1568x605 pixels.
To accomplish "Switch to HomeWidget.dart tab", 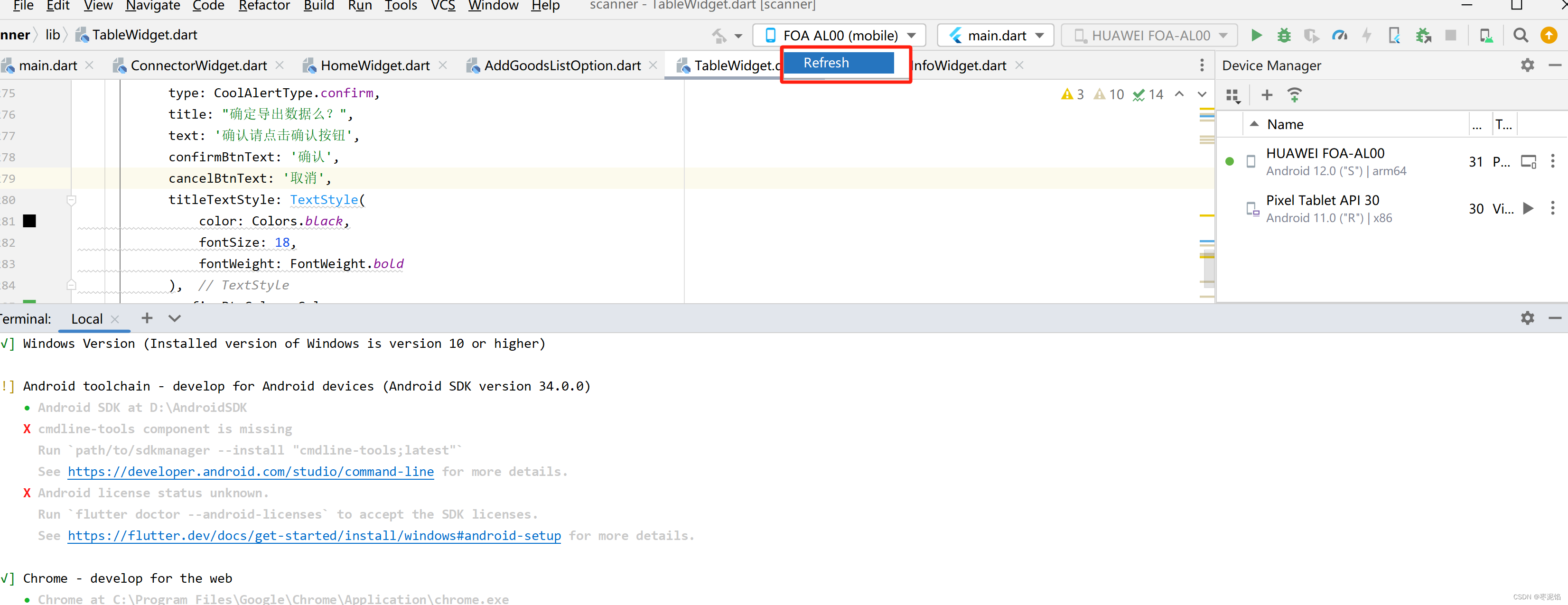I will (374, 66).
